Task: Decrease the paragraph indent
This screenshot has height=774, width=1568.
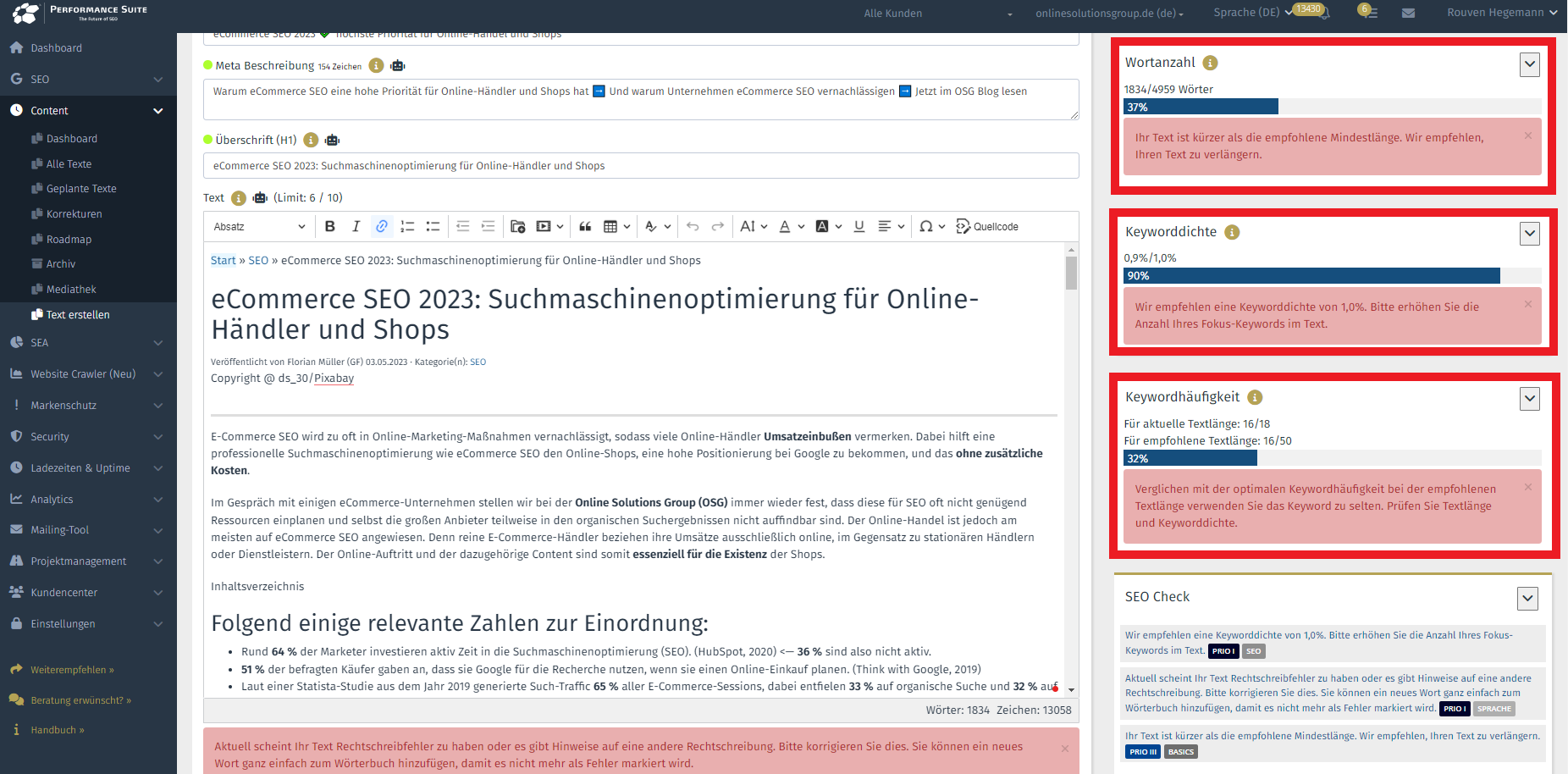Action: (462, 226)
